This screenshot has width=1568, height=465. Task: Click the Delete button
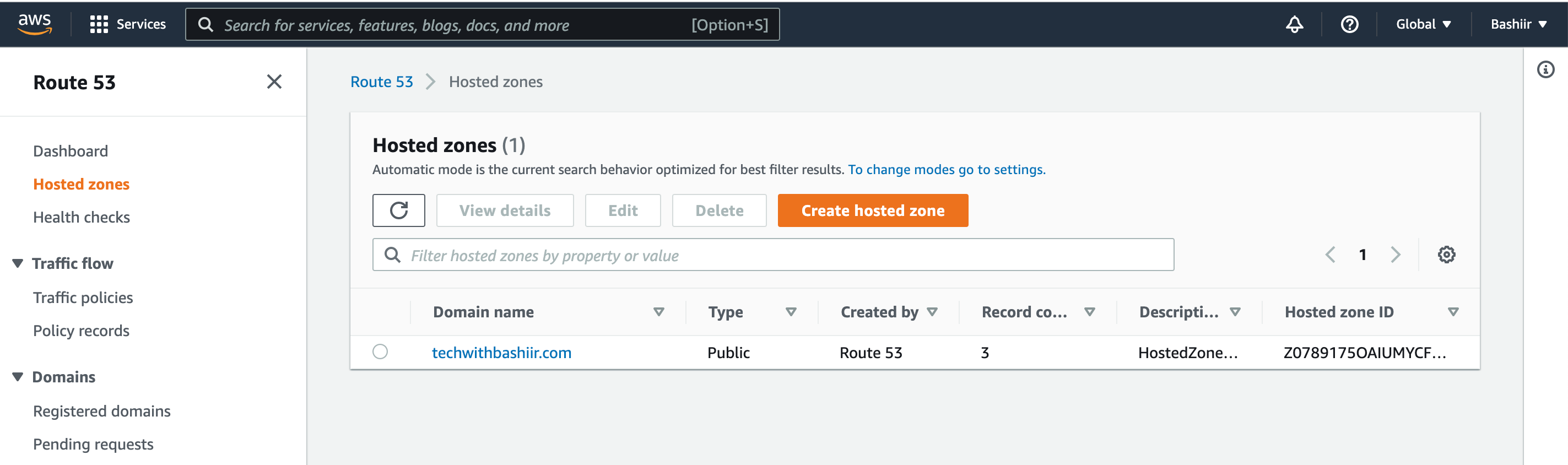click(719, 210)
